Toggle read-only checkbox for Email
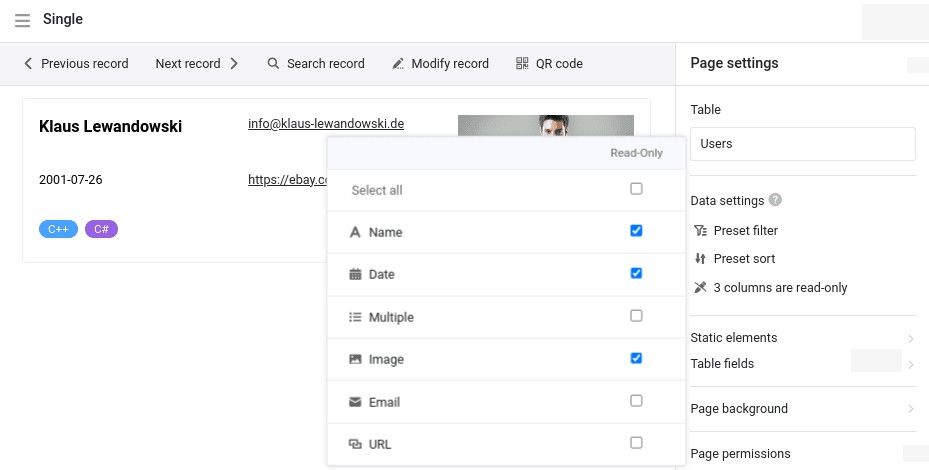The image size is (929, 470). coord(636,401)
